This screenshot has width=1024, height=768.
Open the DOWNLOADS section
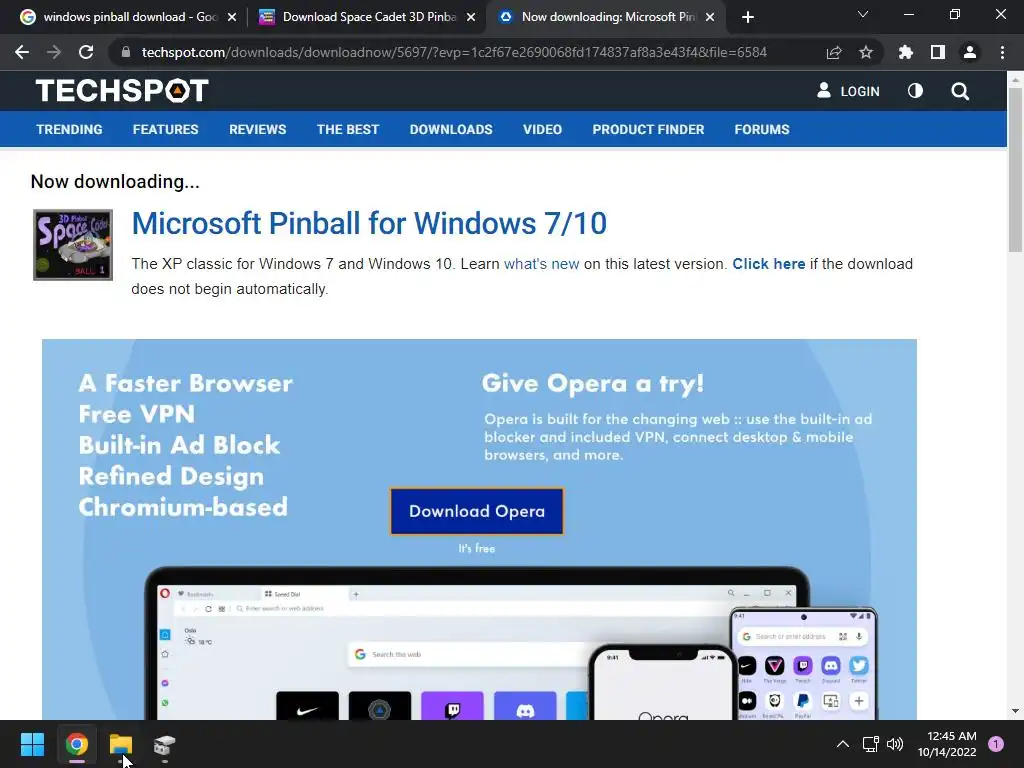point(451,129)
